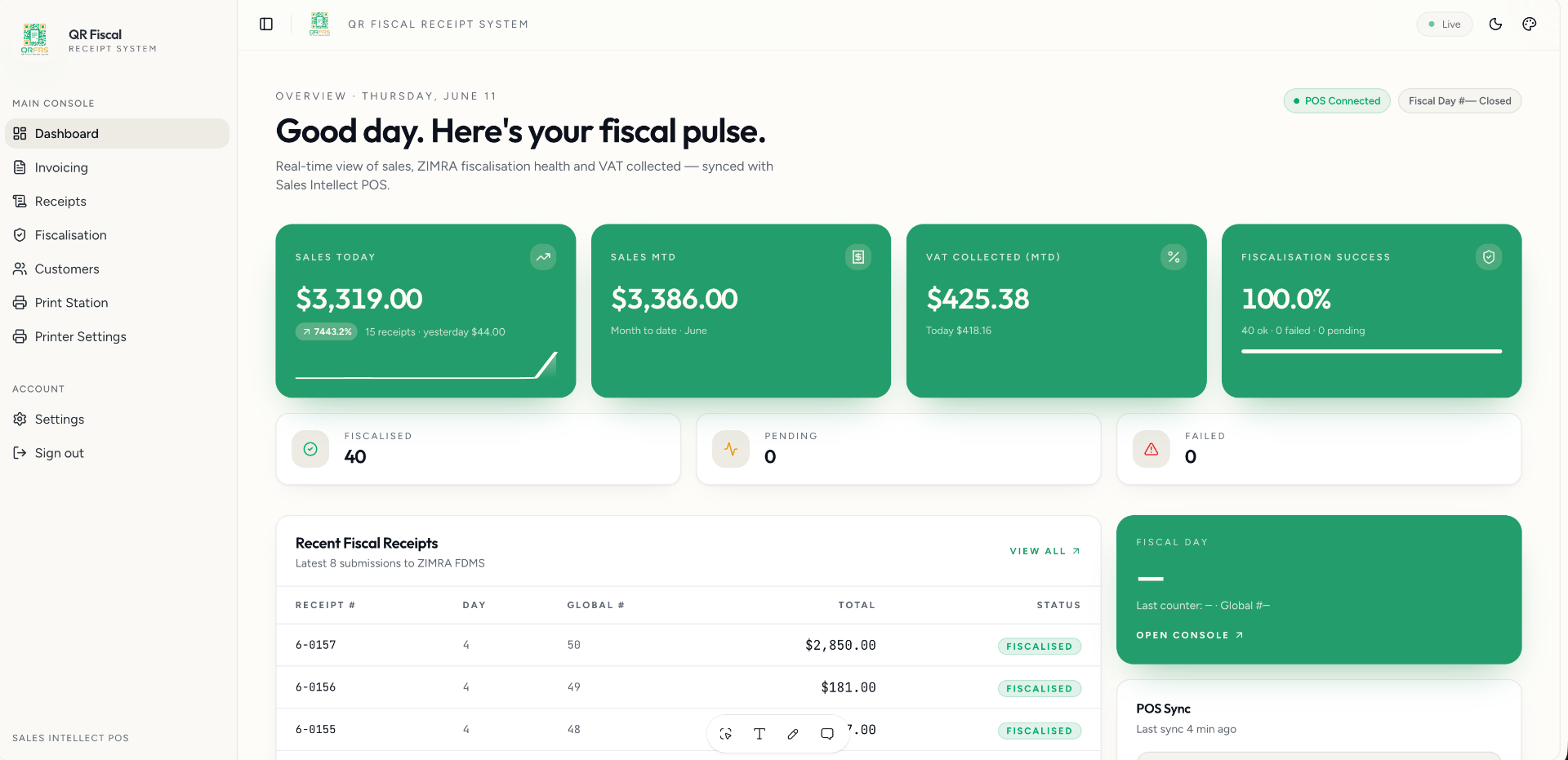Open Print Station
Screen dimensions: 1568x760
pos(117,303)
